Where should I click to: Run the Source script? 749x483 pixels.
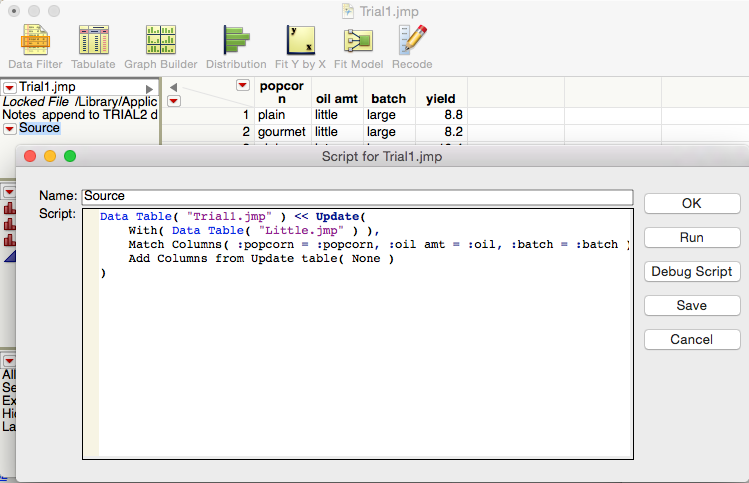692,237
